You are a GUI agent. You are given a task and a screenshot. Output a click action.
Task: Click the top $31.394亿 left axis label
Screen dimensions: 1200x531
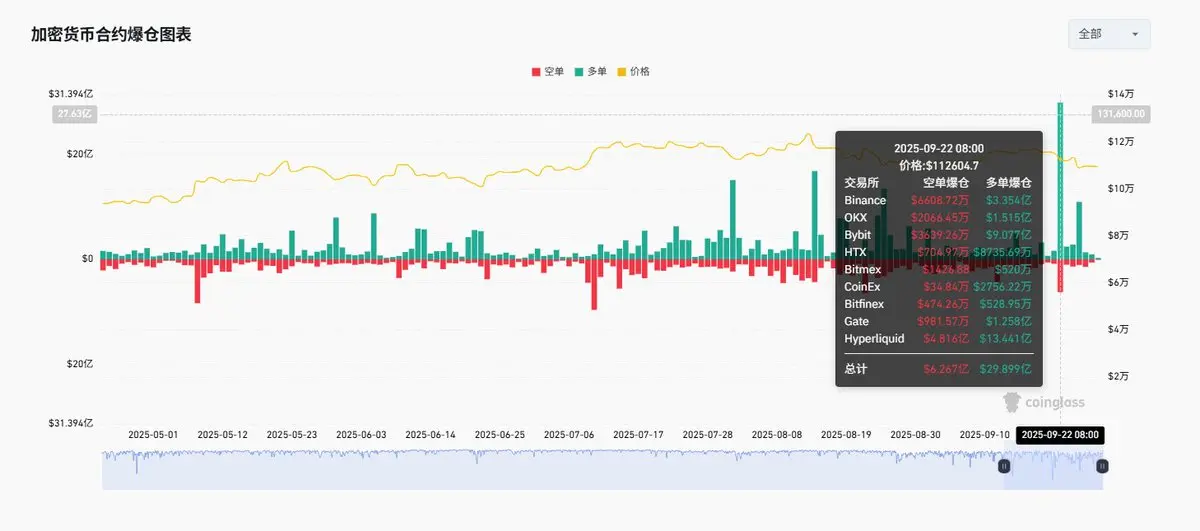[70, 93]
